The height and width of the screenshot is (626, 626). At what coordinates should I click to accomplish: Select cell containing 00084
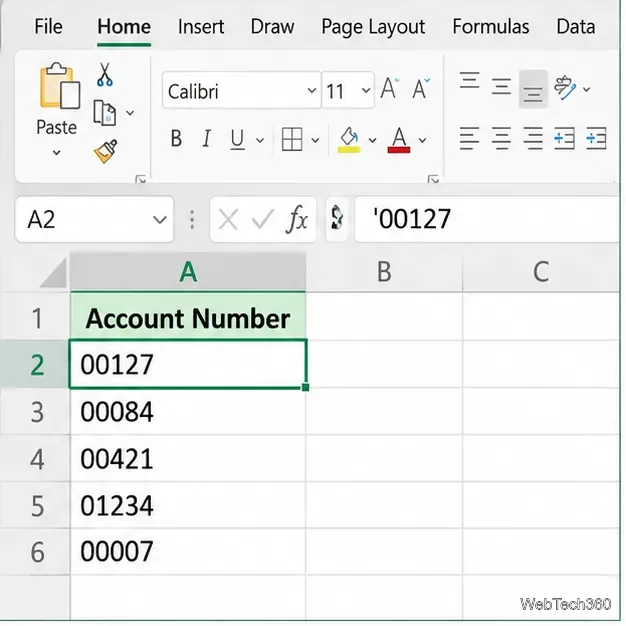coord(188,411)
